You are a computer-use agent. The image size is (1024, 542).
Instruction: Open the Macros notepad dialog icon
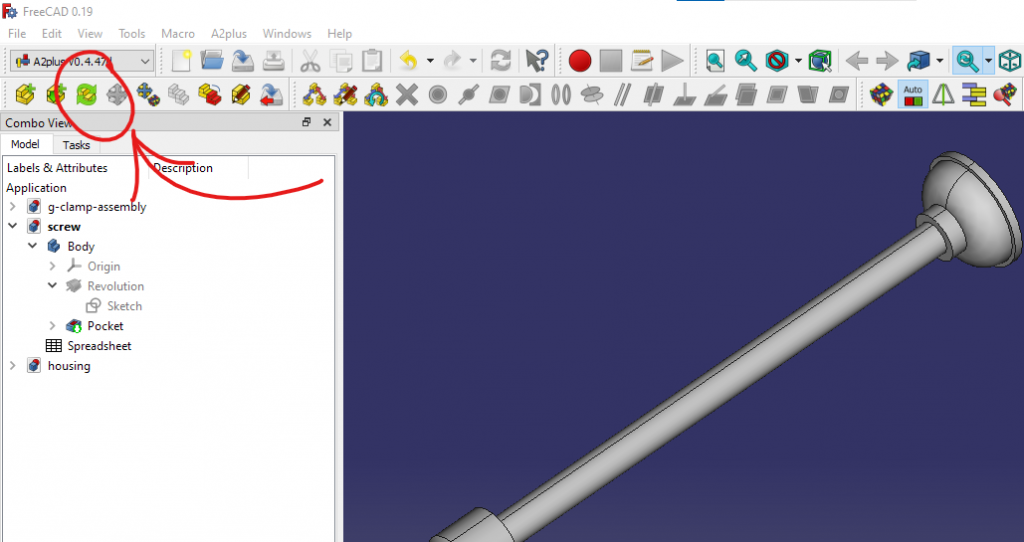click(641, 61)
